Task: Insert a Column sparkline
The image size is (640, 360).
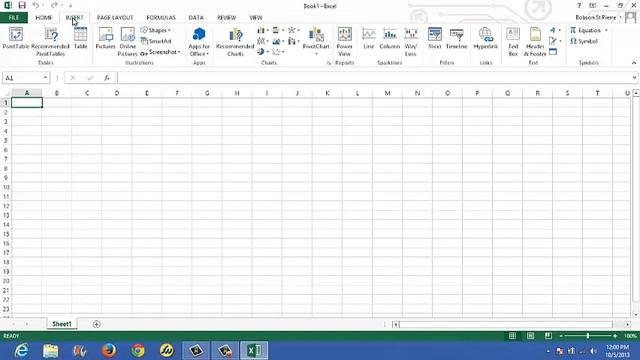Action: [x=390, y=38]
